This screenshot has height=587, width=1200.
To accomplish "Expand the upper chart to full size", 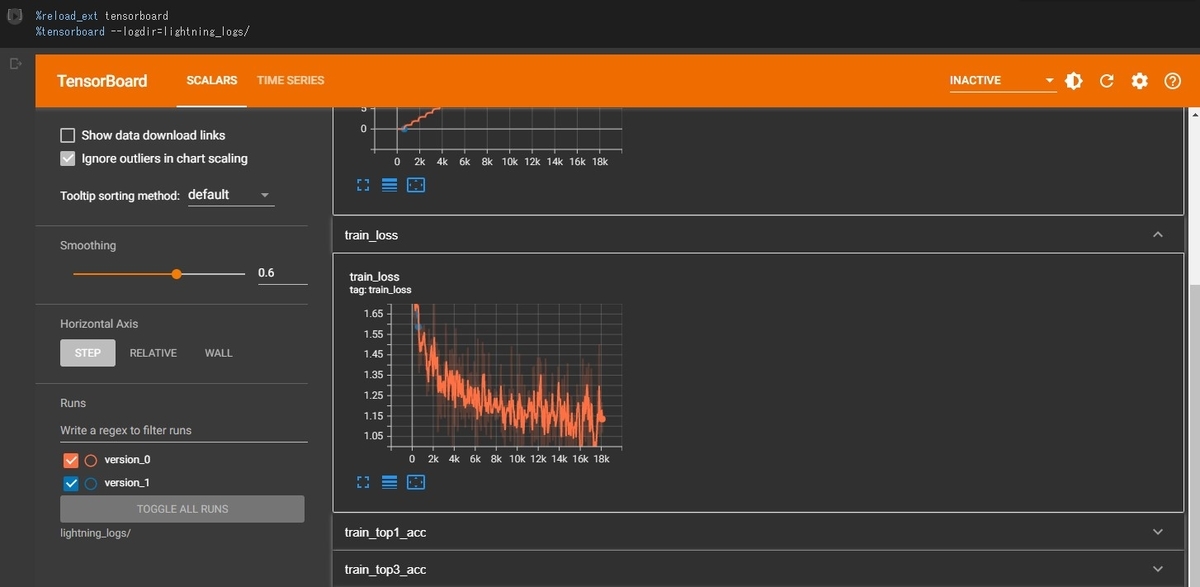I will pos(363,186).
